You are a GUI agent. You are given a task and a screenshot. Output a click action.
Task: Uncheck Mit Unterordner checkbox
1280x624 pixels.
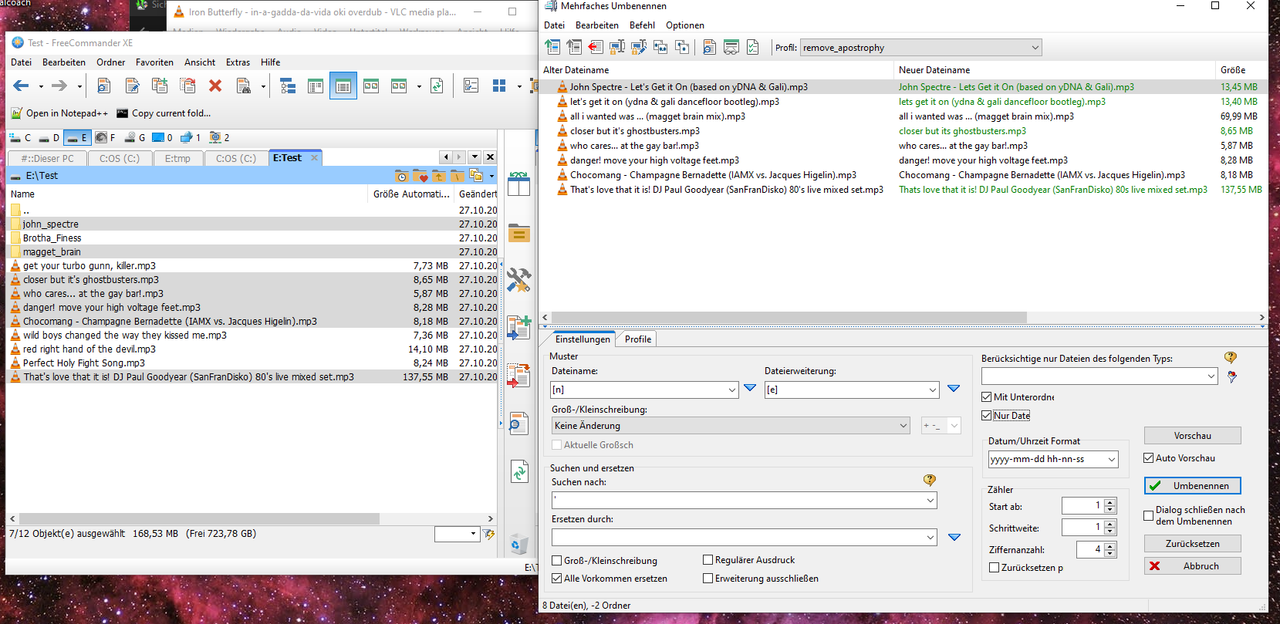tap(987, 397)
